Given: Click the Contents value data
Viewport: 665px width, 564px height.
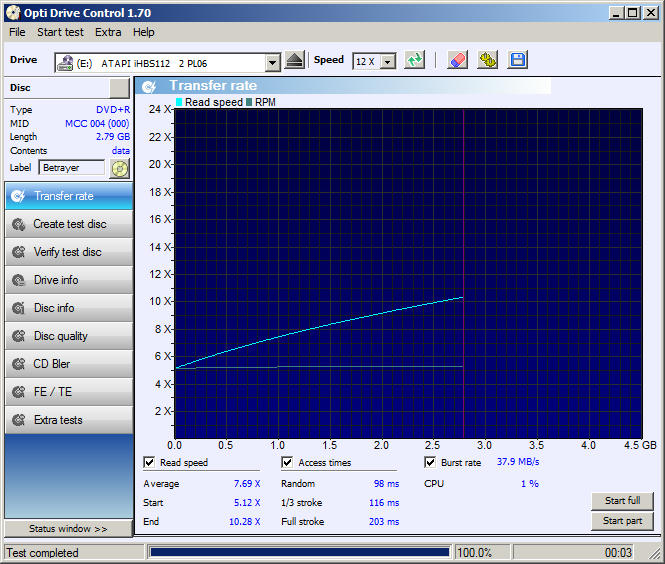Looking at the screenshot, I should 121,151.
